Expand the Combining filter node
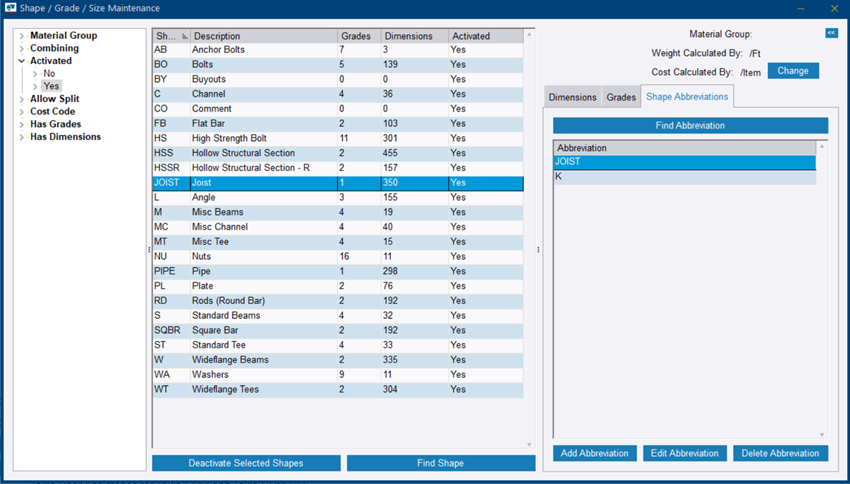Viewport: 850px width, 484px height. coord(21,48)
